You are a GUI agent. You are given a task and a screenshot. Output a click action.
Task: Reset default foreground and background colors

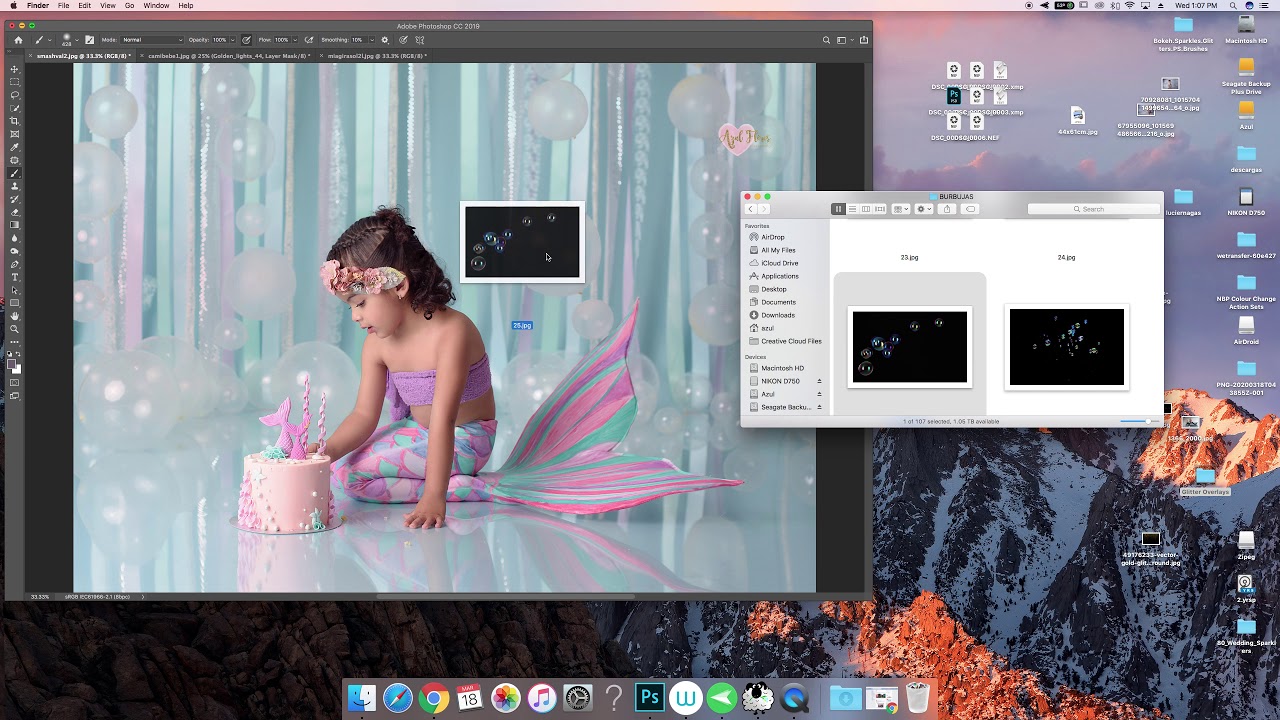(10, 355)
